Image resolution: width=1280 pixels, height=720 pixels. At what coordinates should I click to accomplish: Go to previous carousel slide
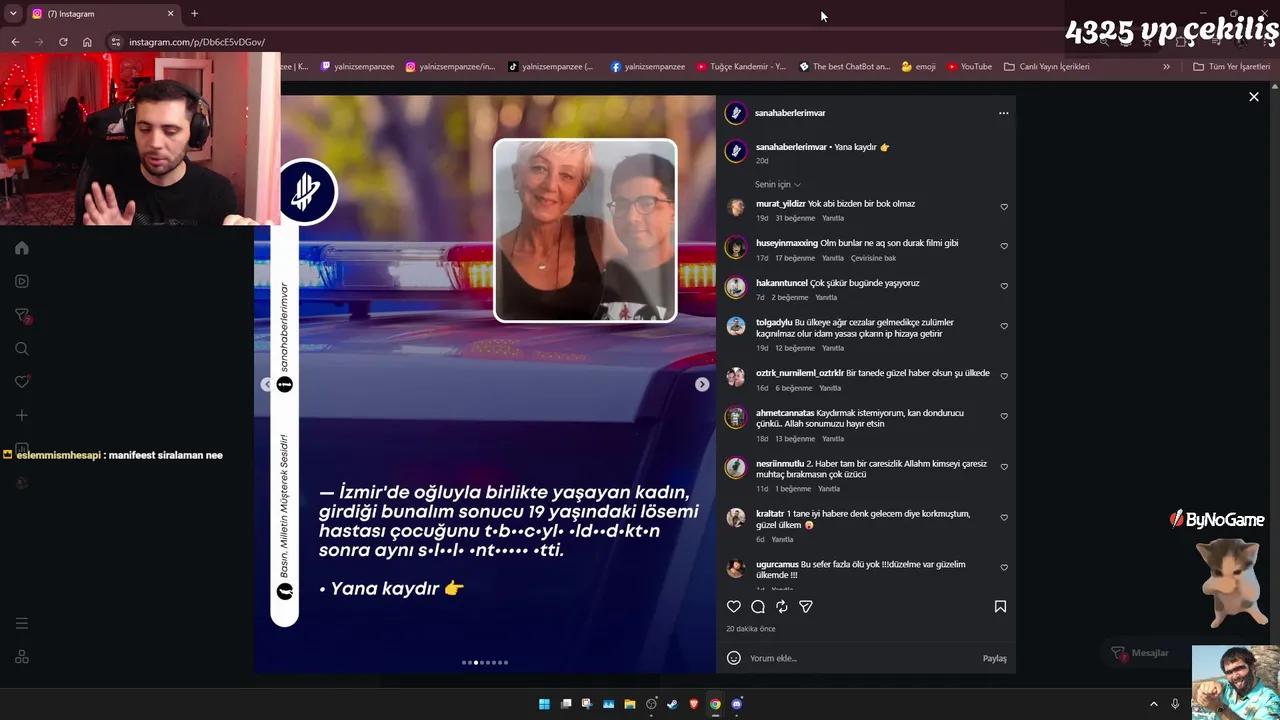[266, 384]
